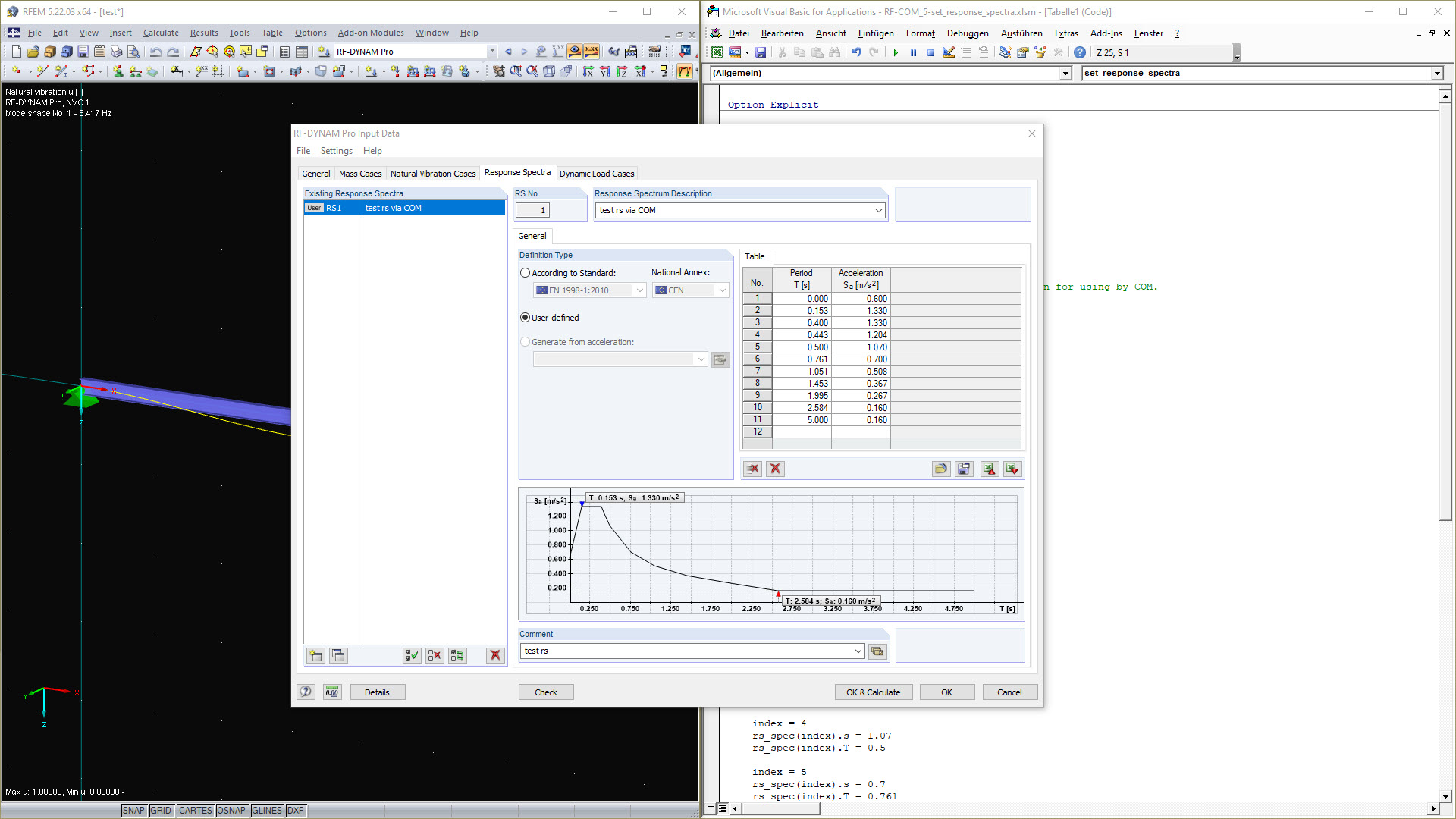This screenshot has height=819, width=1456.
Task: Select the Natural Vibration Cases tab
Action: [x=432, y=173]
